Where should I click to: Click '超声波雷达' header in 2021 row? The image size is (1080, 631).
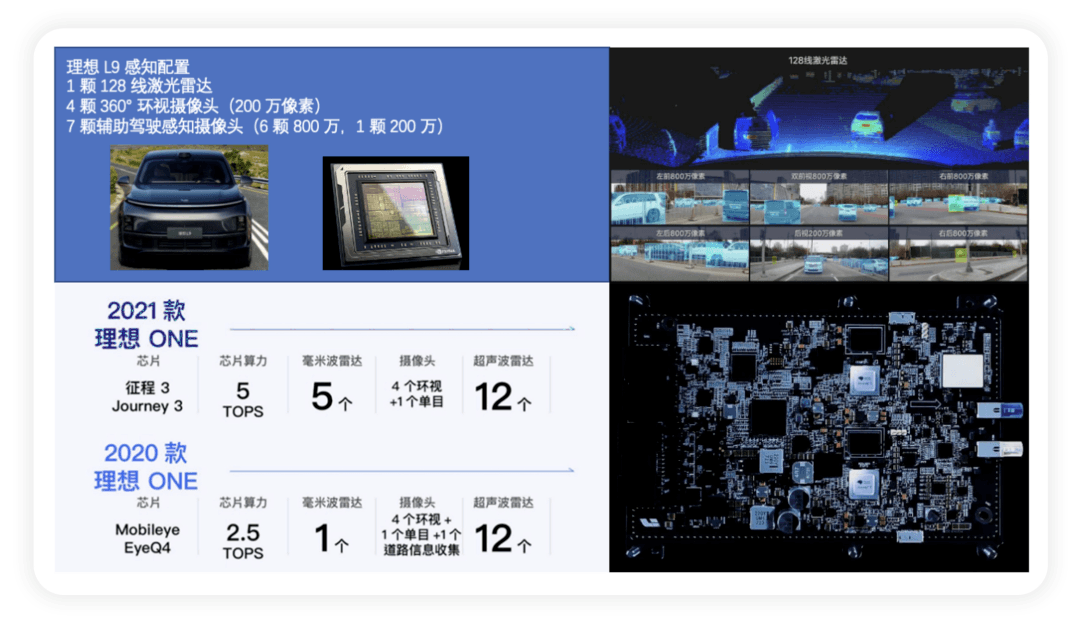[x=503, y=361]
